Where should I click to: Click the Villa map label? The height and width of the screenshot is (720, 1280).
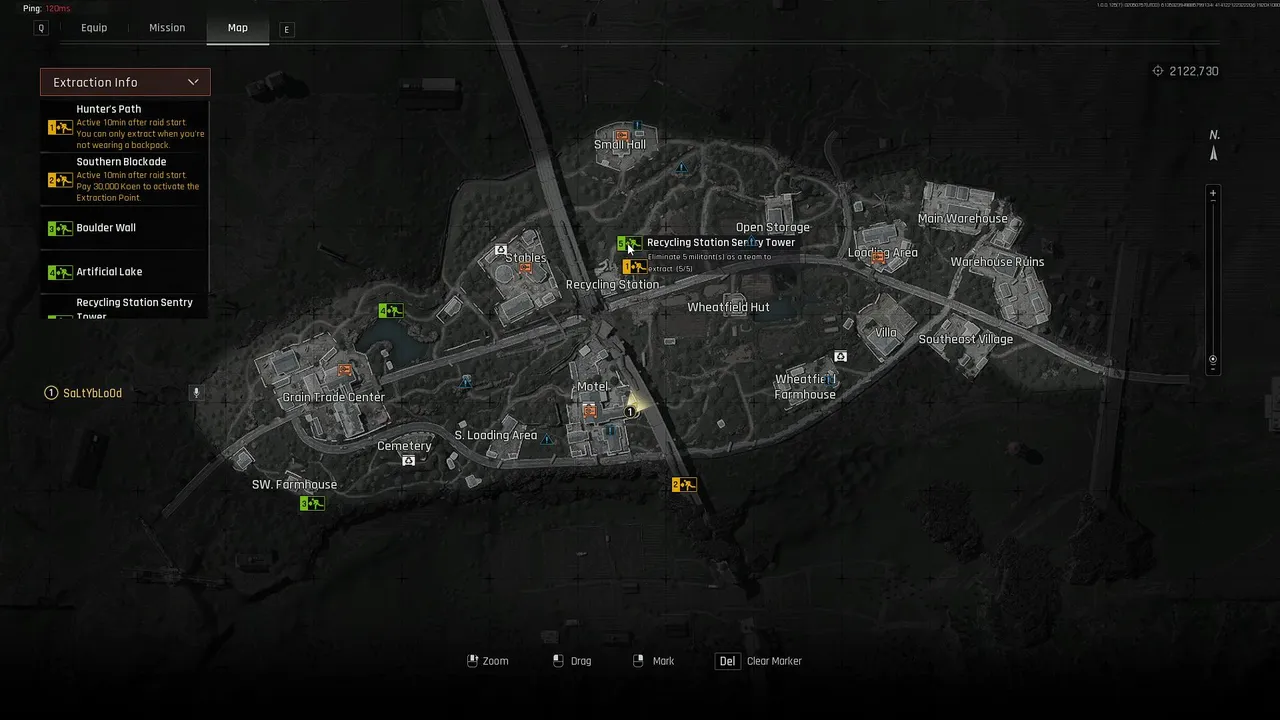tap(886, 332)
